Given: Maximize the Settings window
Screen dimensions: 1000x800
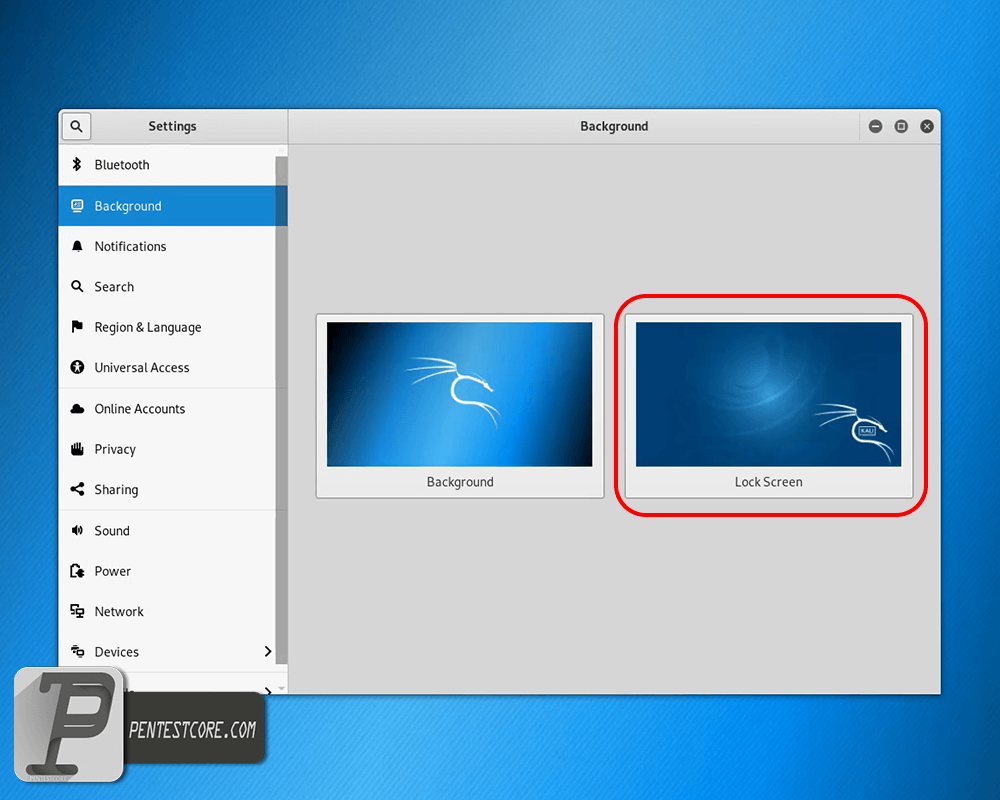Looking at the screenshot, I should point(901,126).
